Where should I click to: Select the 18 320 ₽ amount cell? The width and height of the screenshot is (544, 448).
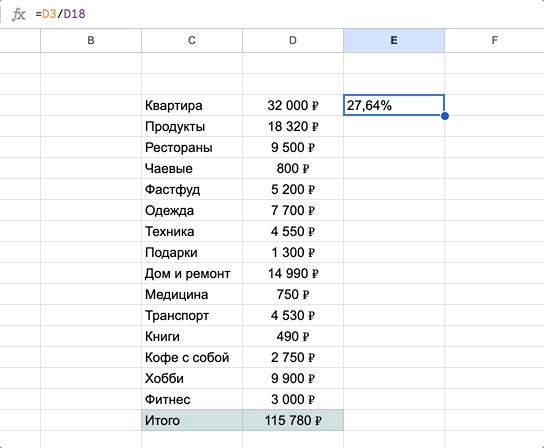(293, 126)
